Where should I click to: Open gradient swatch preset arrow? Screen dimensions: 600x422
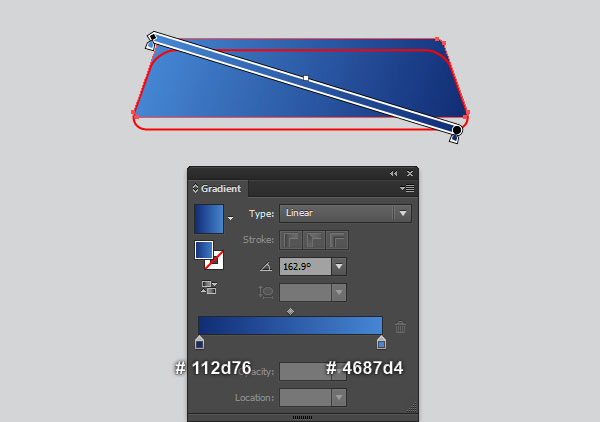230,218
